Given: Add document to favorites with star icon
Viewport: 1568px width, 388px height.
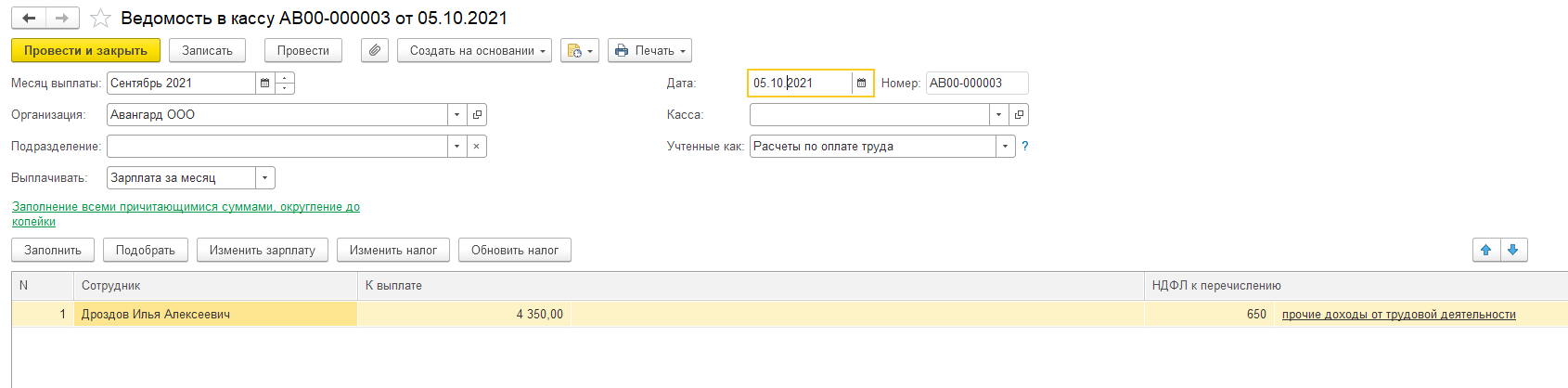Looking at the screenshot, I should tap(100, 19).
